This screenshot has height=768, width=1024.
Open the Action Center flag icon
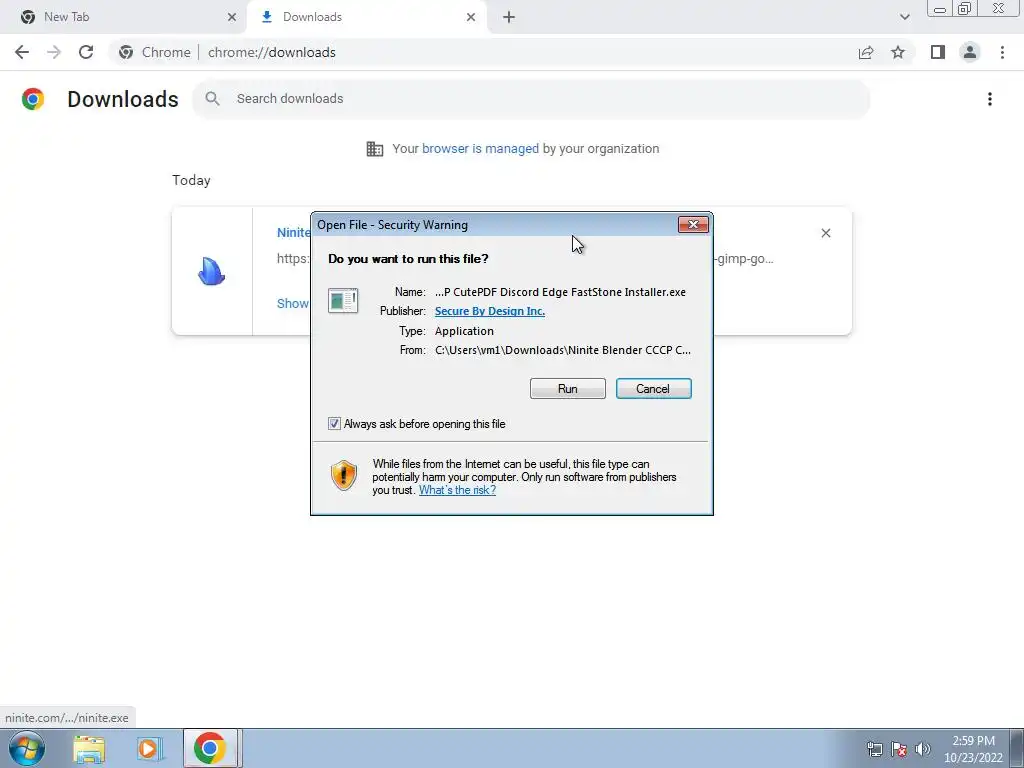(x=899, y=749)
